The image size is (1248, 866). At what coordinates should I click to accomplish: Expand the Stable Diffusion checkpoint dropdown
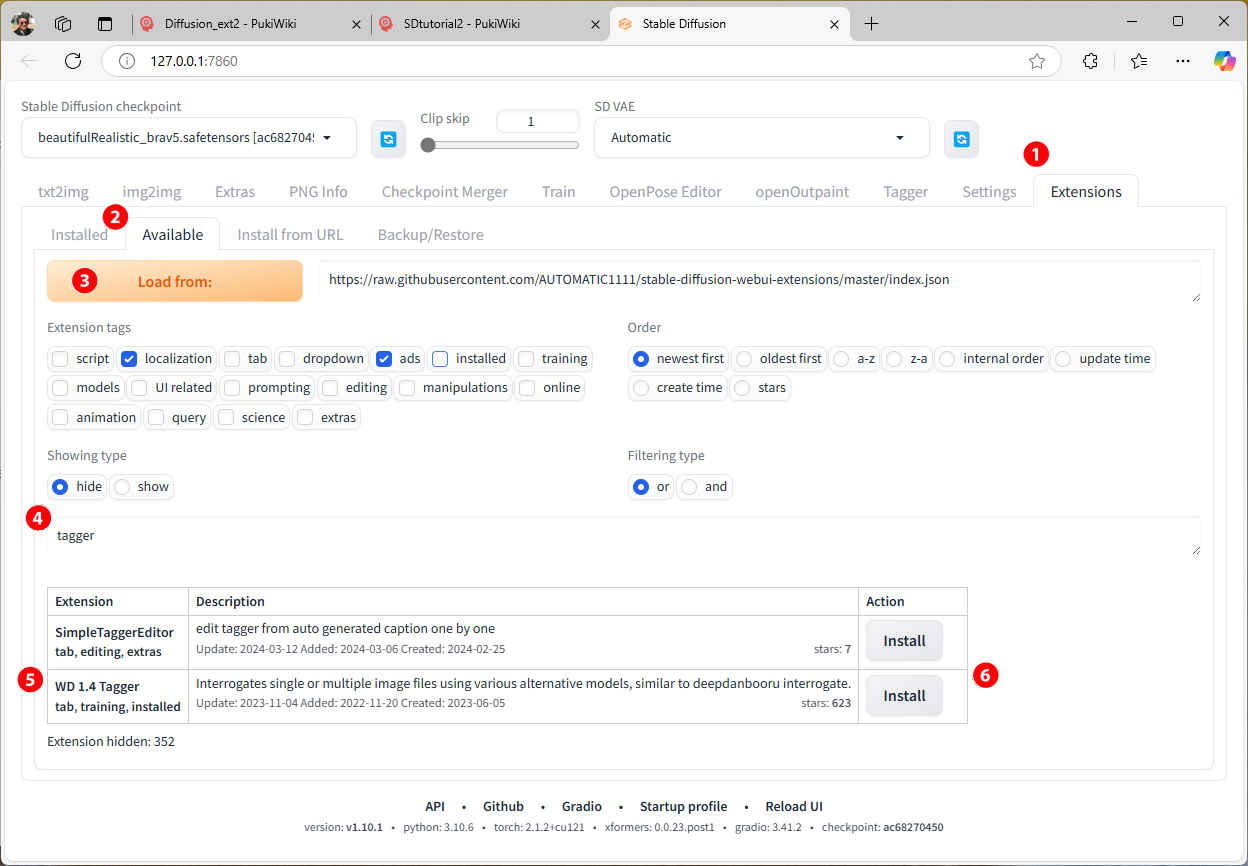(x=326, y=138)
